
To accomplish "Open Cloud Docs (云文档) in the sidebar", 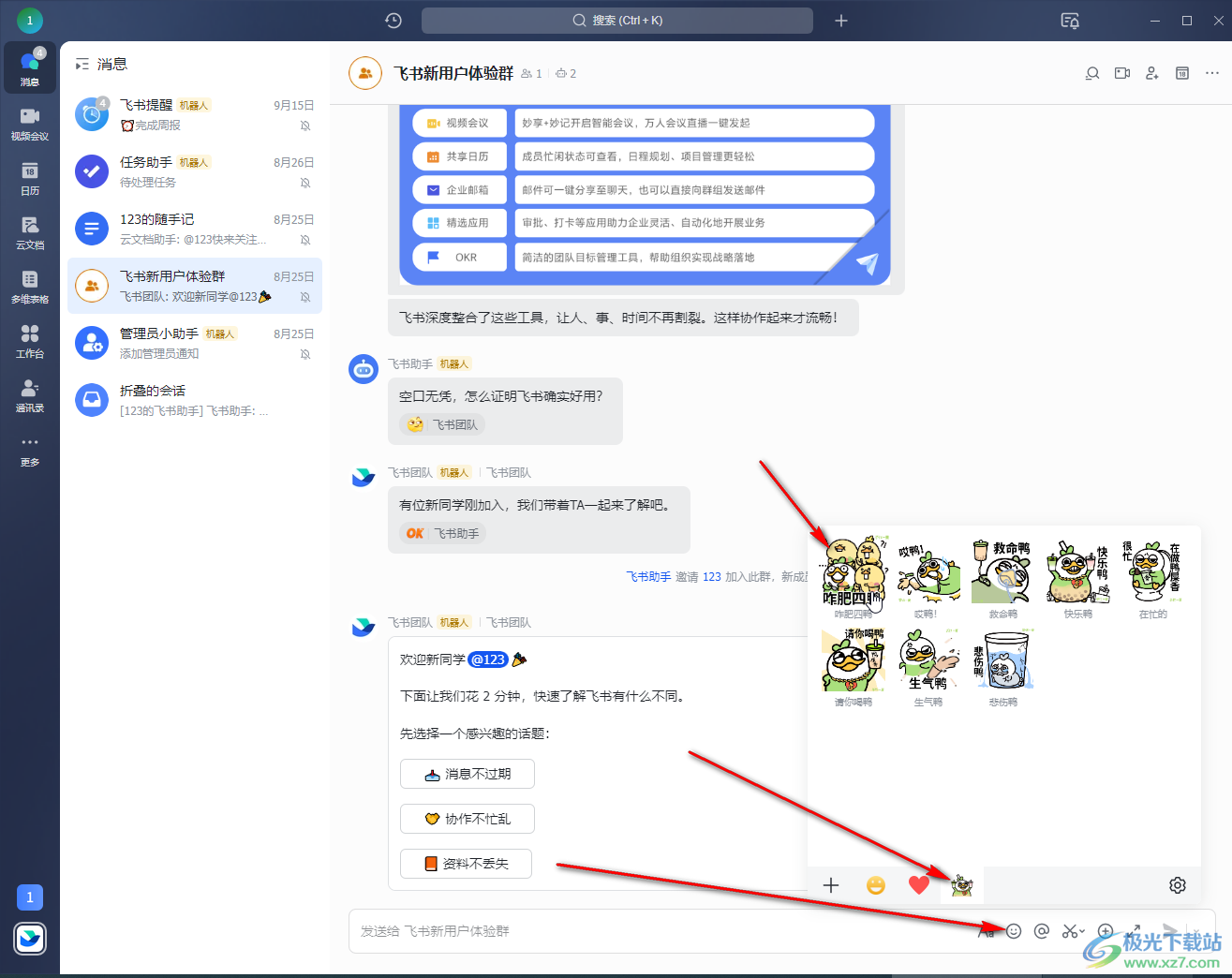I will point(30,231).
